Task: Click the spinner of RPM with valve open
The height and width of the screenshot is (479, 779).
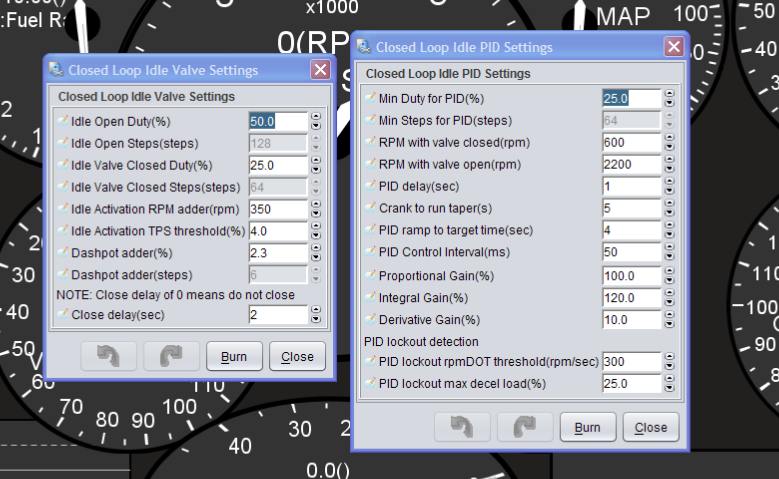Action: (669, 164)
